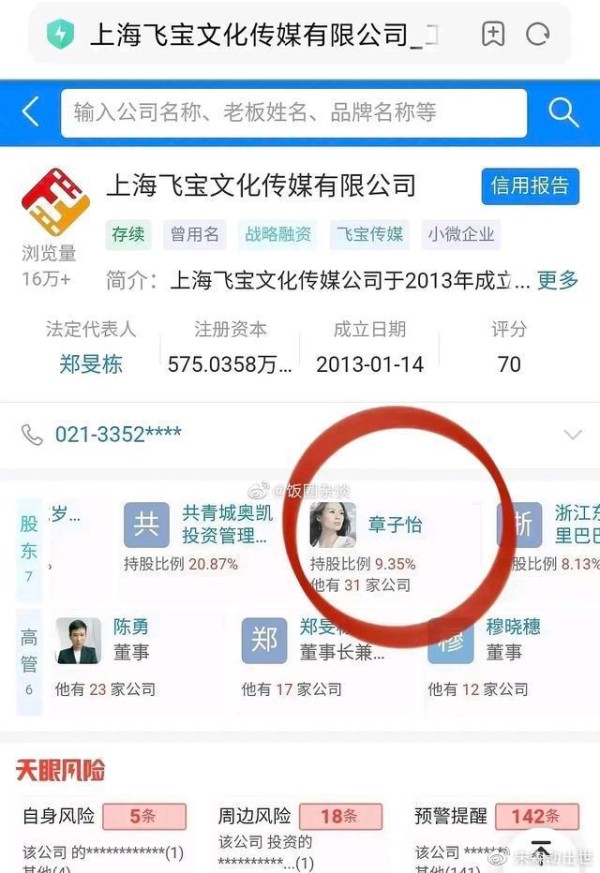The width and height of the screenshot is (600, 873).
Task: Select the 曾用名 tag
Action: point(195,234)
